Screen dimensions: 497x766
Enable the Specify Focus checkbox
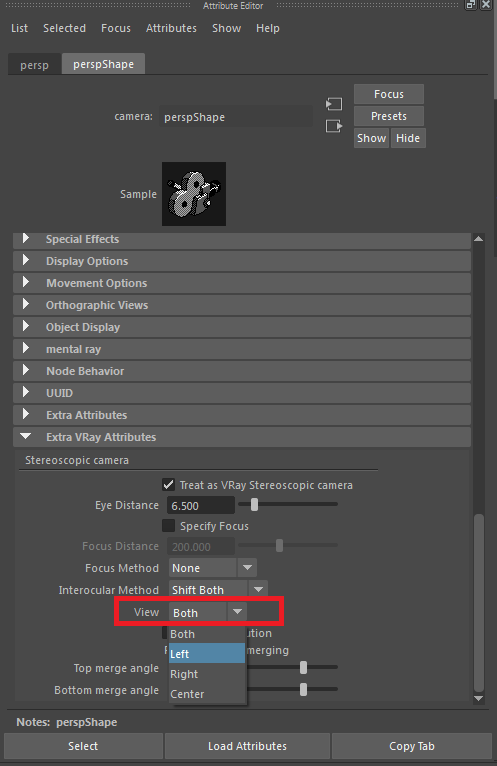point(168,526)
